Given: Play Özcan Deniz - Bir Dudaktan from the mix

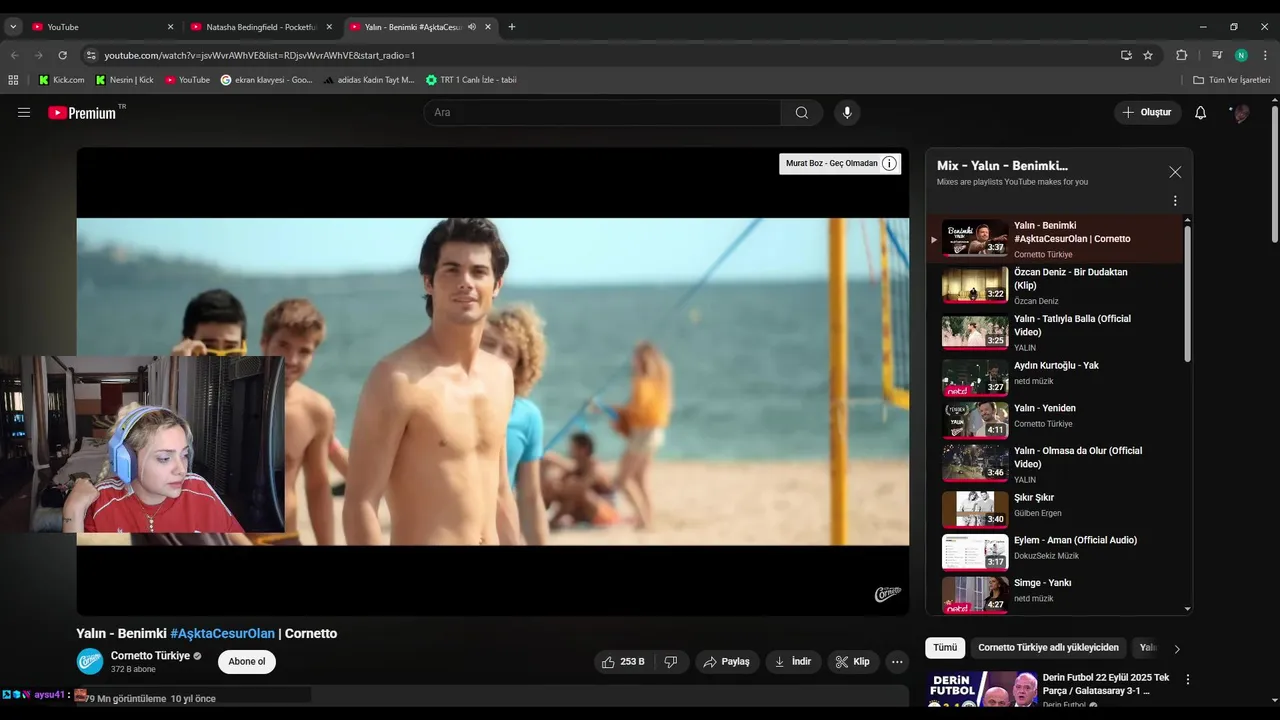Looking at the screenshot, I should pos(1055,286).
